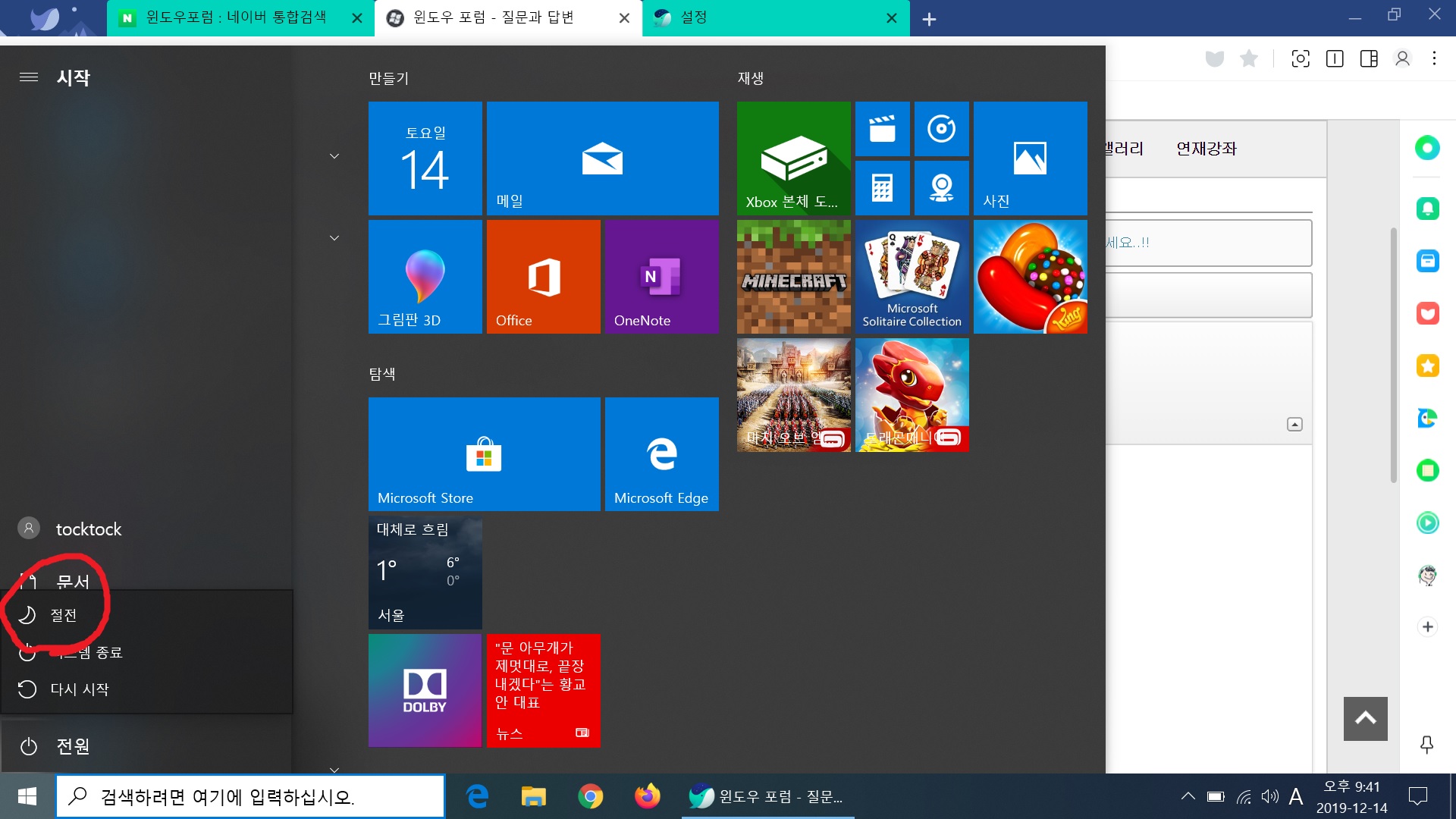Open the March of Empires game tile
Image resolution: width=1456 pixels, height=819 pixels.
point(793,395)
